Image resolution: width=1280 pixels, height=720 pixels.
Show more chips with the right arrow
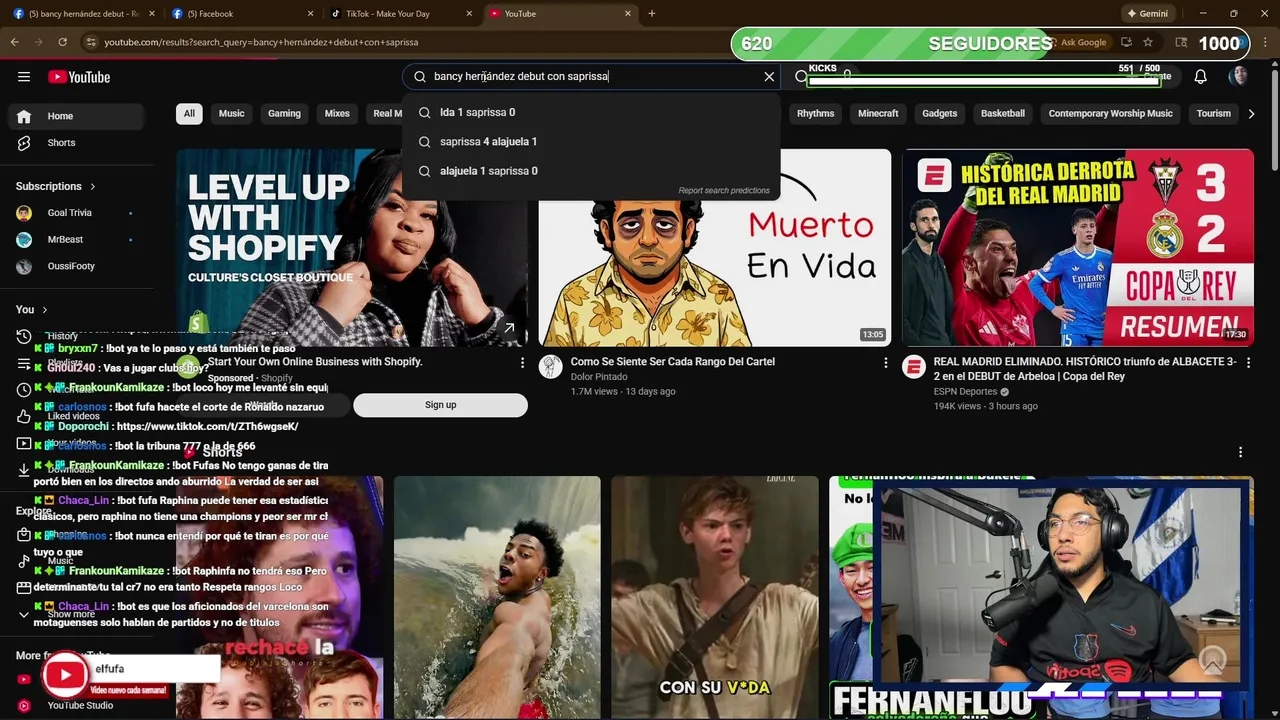click(1251, 114)
